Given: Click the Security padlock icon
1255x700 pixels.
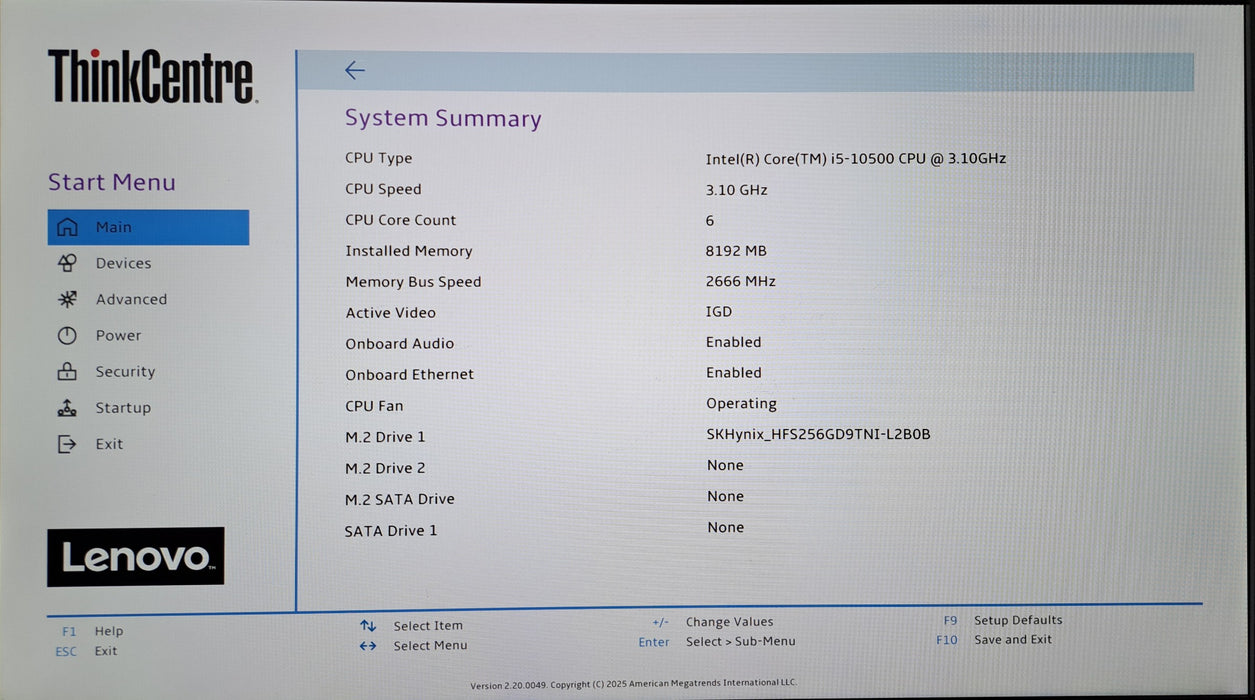Looking at the screenshot, I should (x=67, y=372).
